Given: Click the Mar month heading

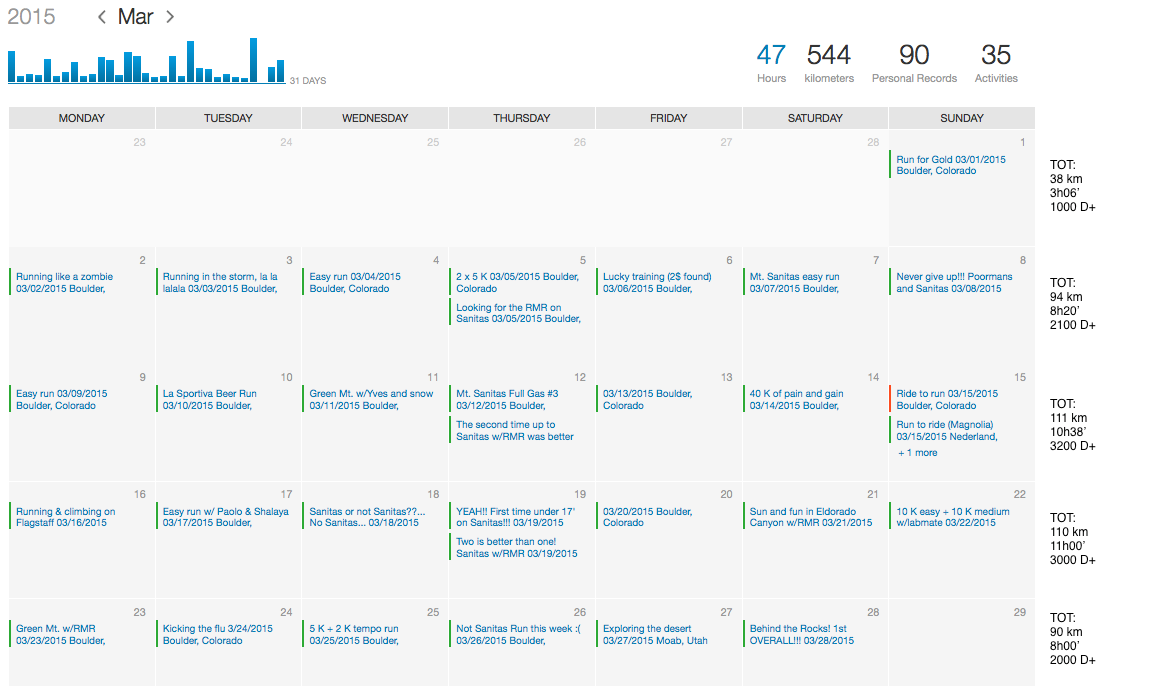Looking at the screenshot, I should (x=135, y=17).
